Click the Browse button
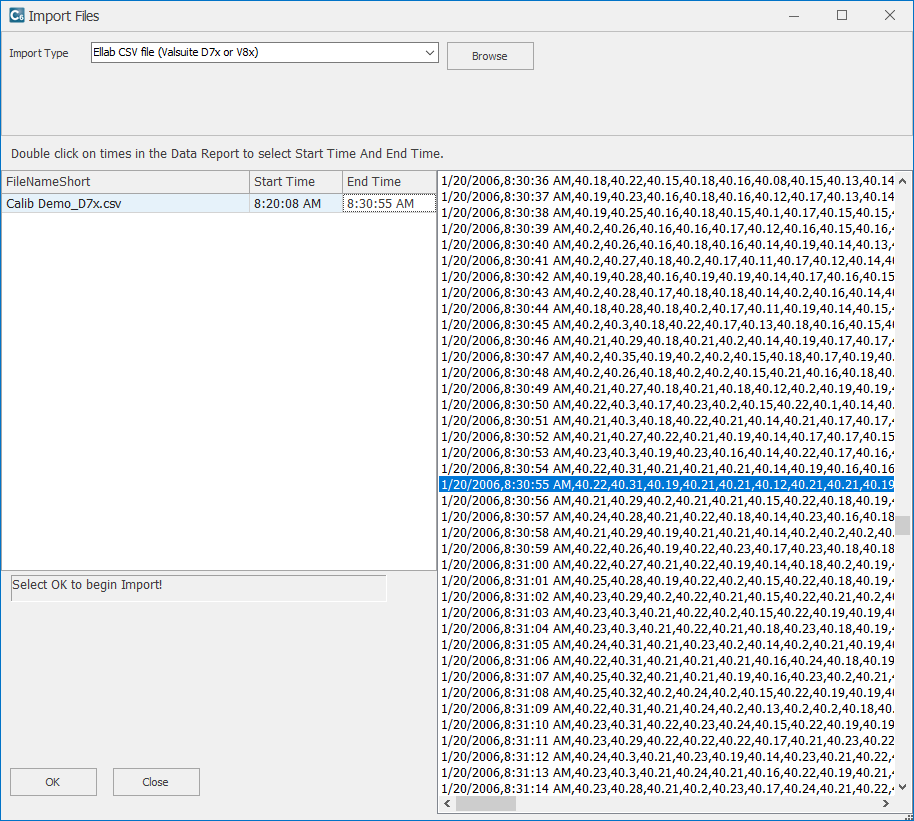Image resolution: width=914 pixels, height=821 pixels. [x=490, y=56]
